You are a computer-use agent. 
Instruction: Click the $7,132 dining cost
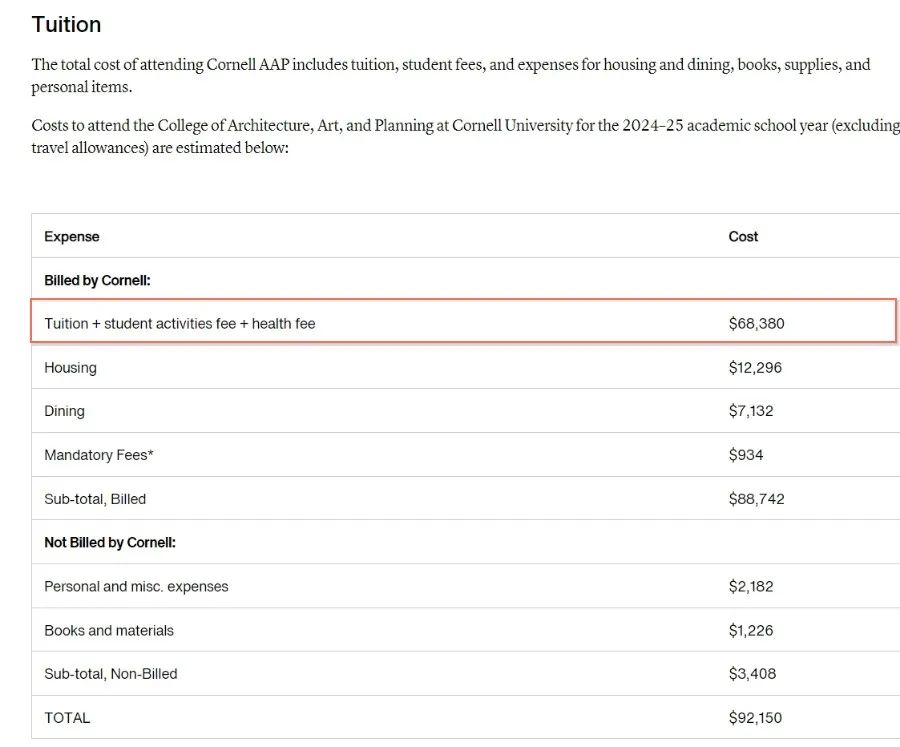(x=751, y=411)
